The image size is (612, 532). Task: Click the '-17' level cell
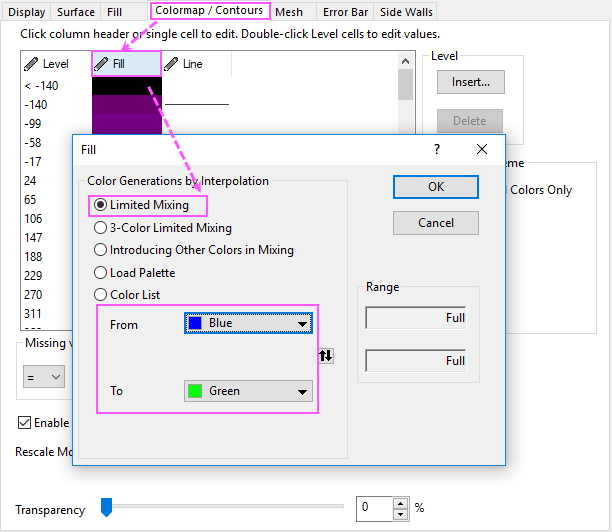coord(33,162)
